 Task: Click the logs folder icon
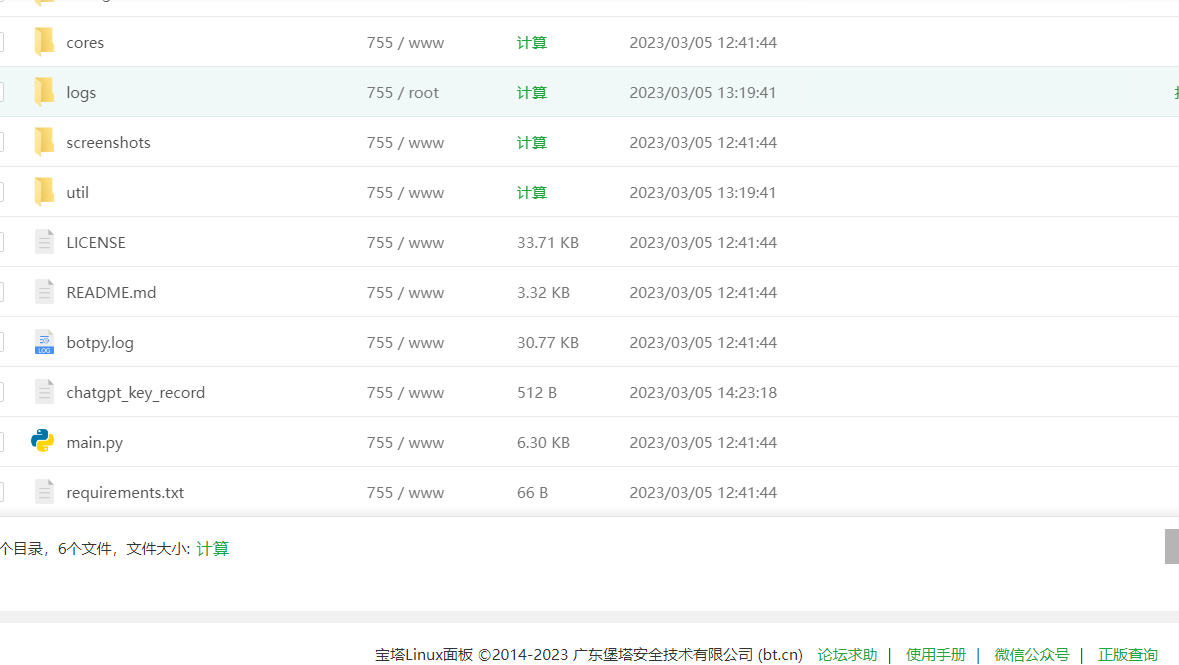click(x=44, y=92)
